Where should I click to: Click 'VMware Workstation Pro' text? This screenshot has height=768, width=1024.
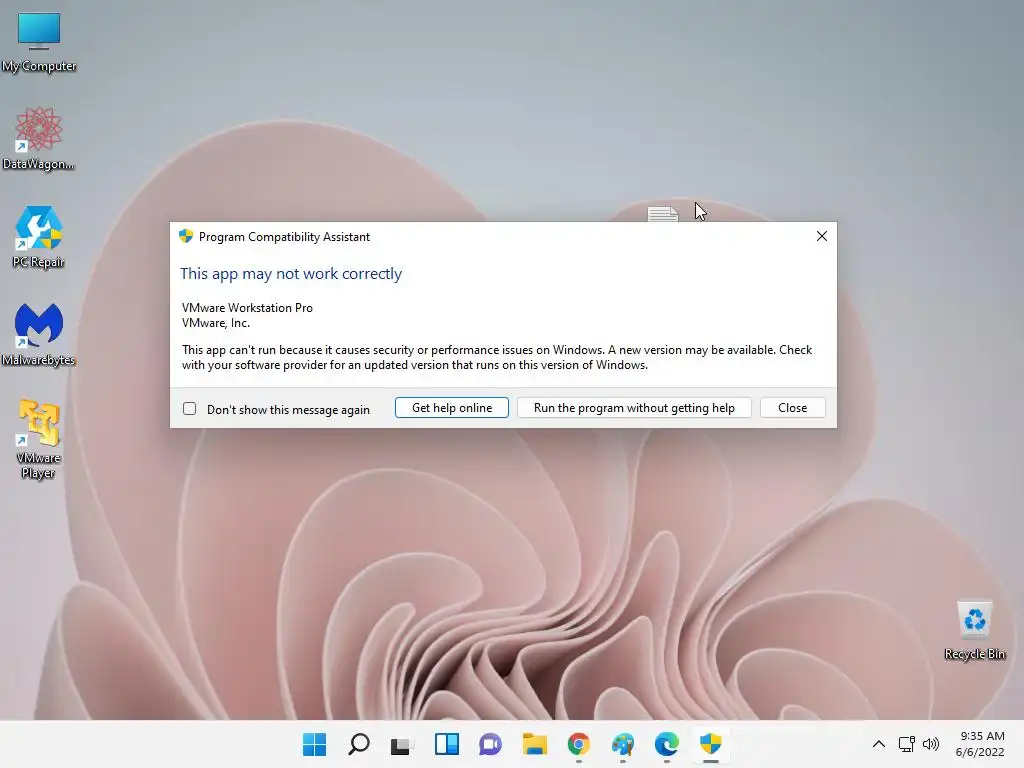(248, 308)
